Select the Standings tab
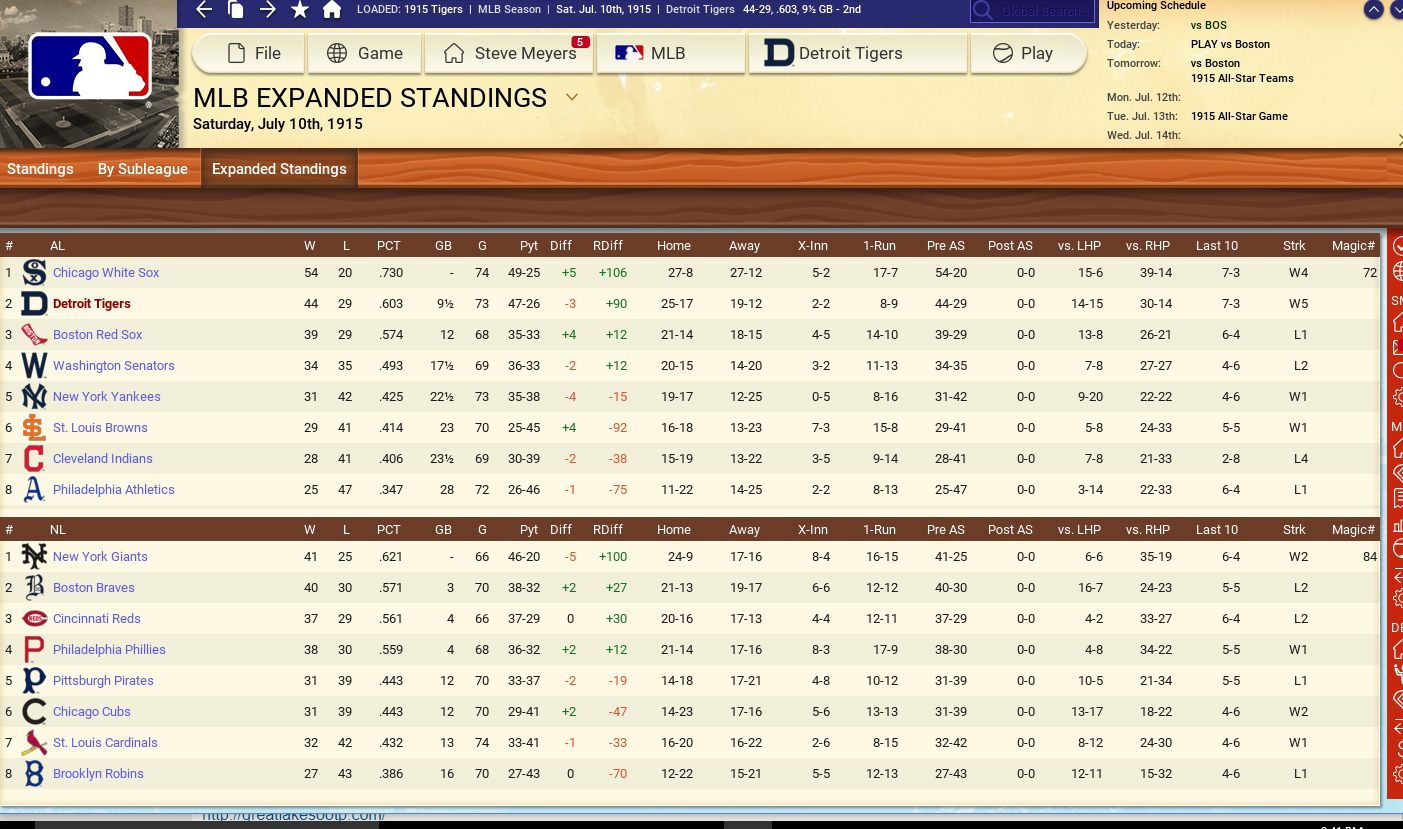This screenshot has height=829, width=1403. 40,169
